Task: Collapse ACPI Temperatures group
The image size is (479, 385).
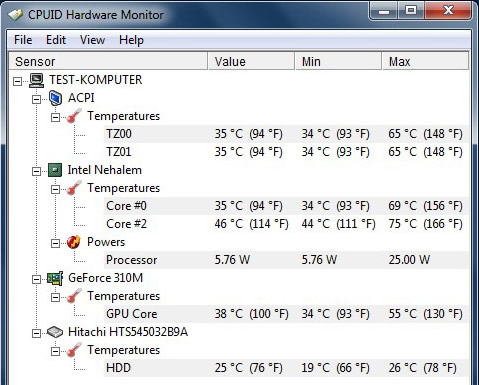Action: pos(55,117)
